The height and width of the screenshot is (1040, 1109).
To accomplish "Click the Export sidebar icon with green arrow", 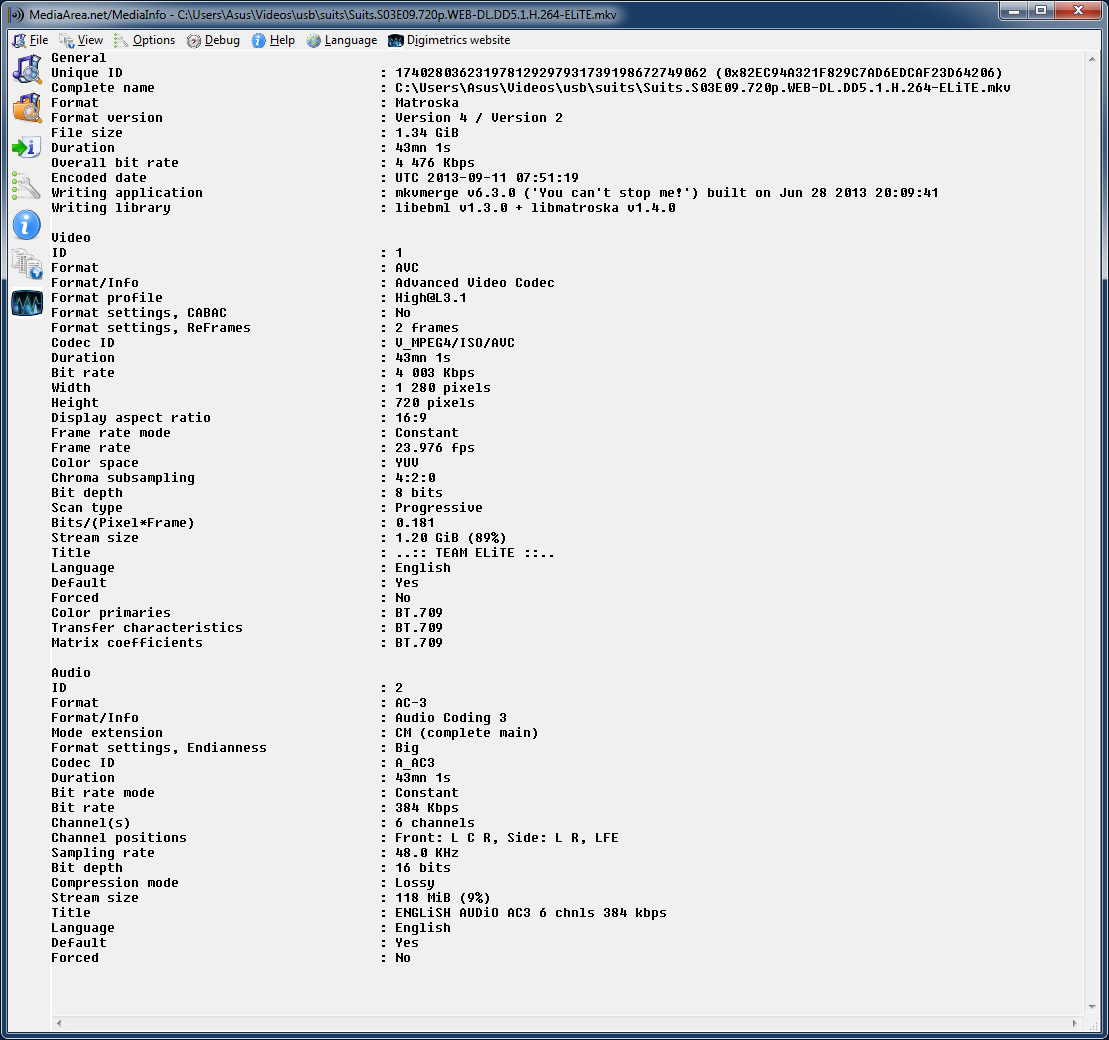I will [x=27, y=147].
